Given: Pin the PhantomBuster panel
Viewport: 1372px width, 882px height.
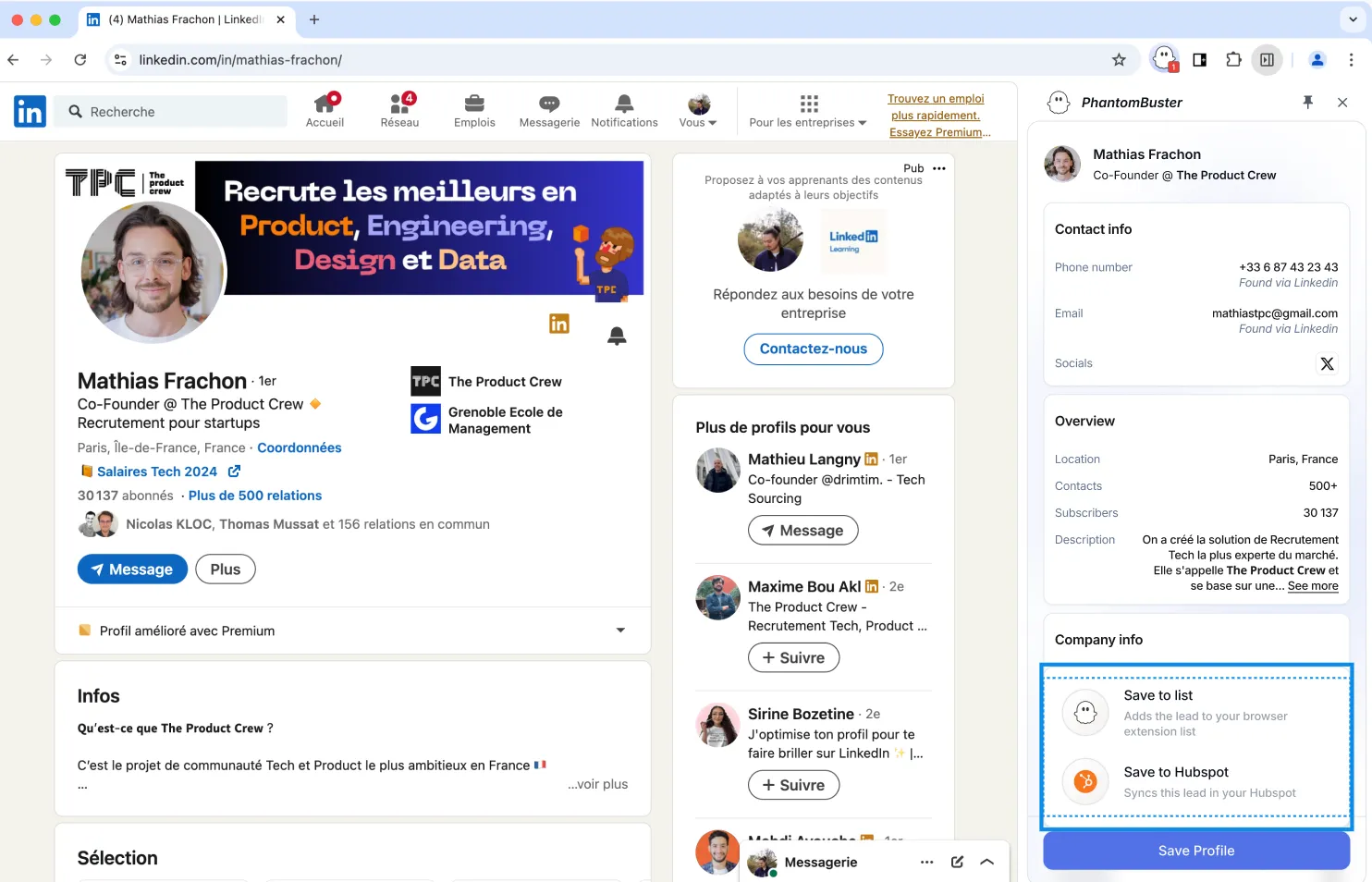Looking at the screenshot, I should pos(1308,103).
